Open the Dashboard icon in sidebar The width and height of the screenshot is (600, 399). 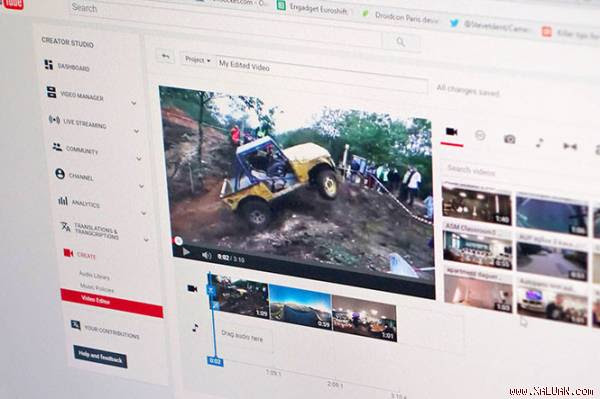(x=49, y=65)
